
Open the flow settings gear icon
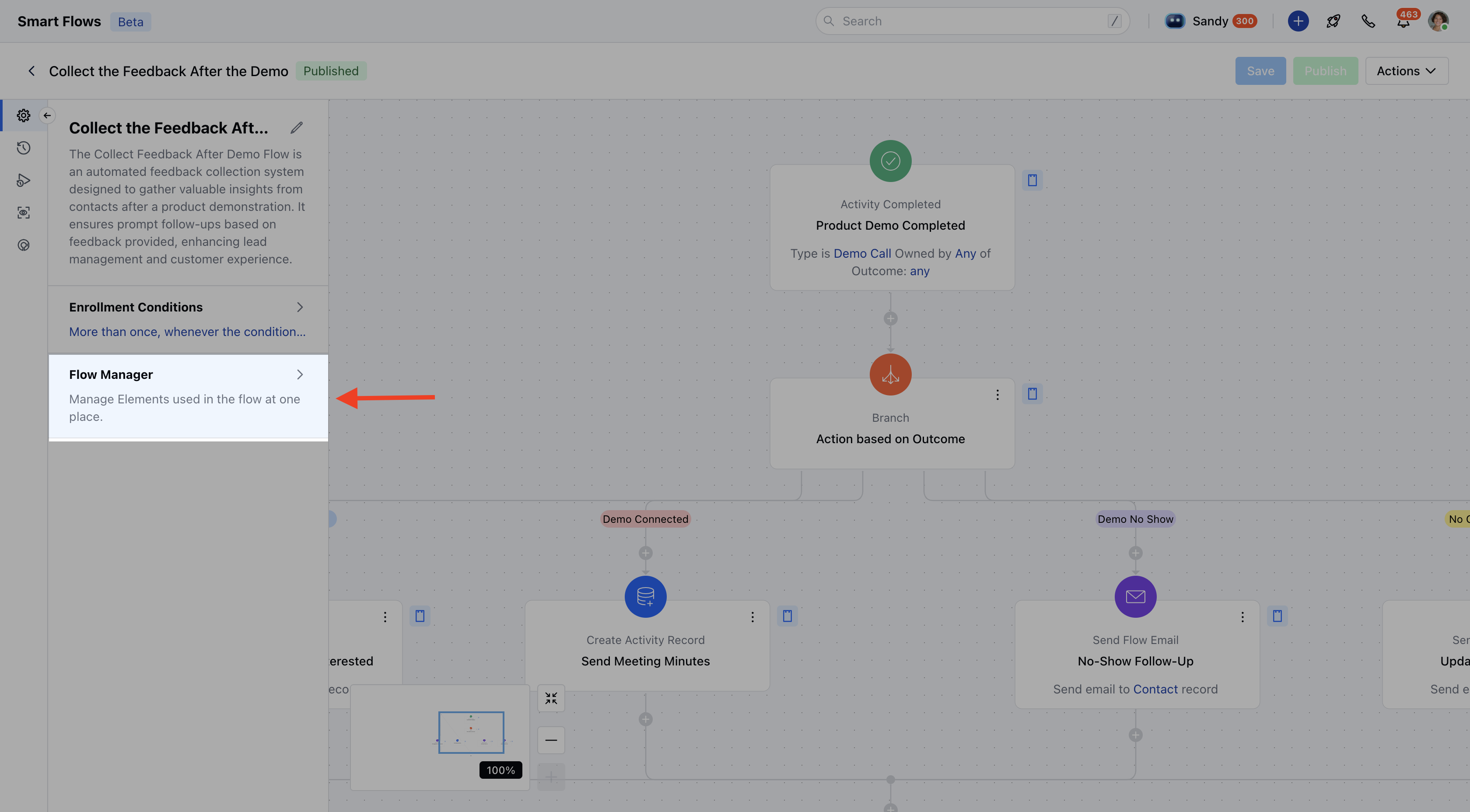(x=23, y=115)
